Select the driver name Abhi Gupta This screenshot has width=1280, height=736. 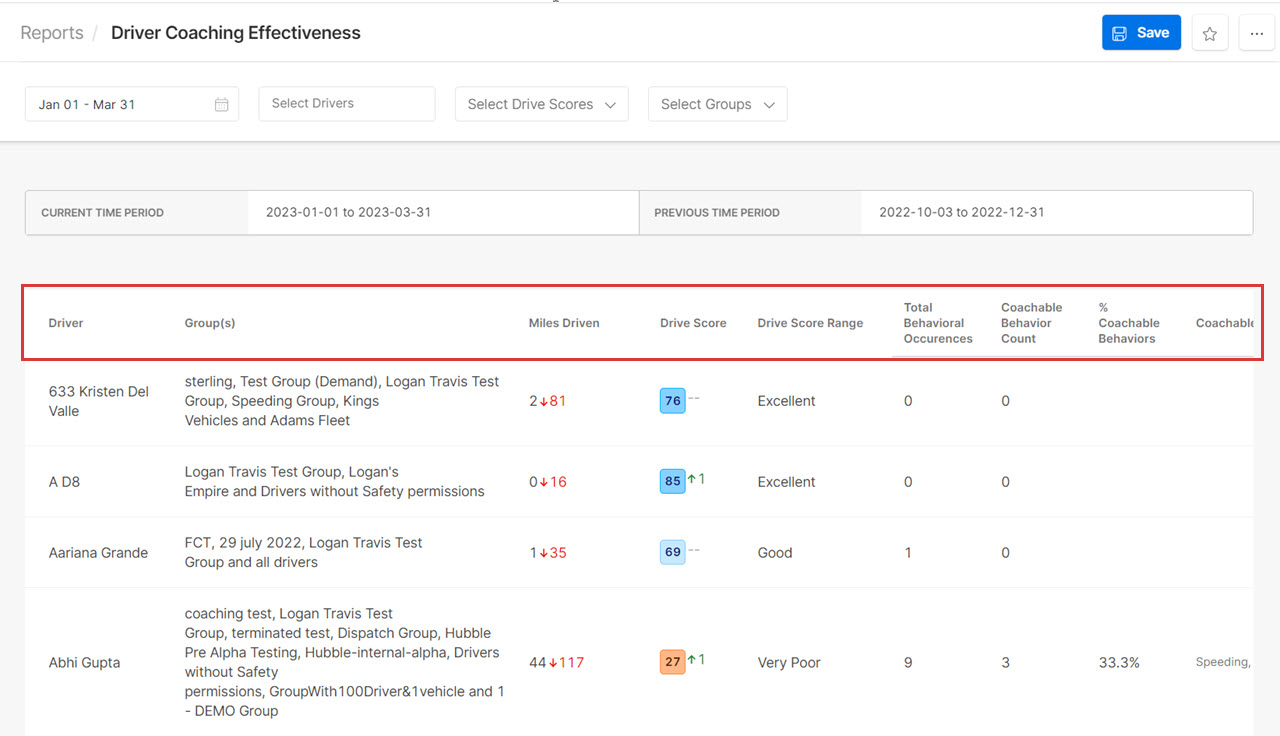[x=84, y=661]
